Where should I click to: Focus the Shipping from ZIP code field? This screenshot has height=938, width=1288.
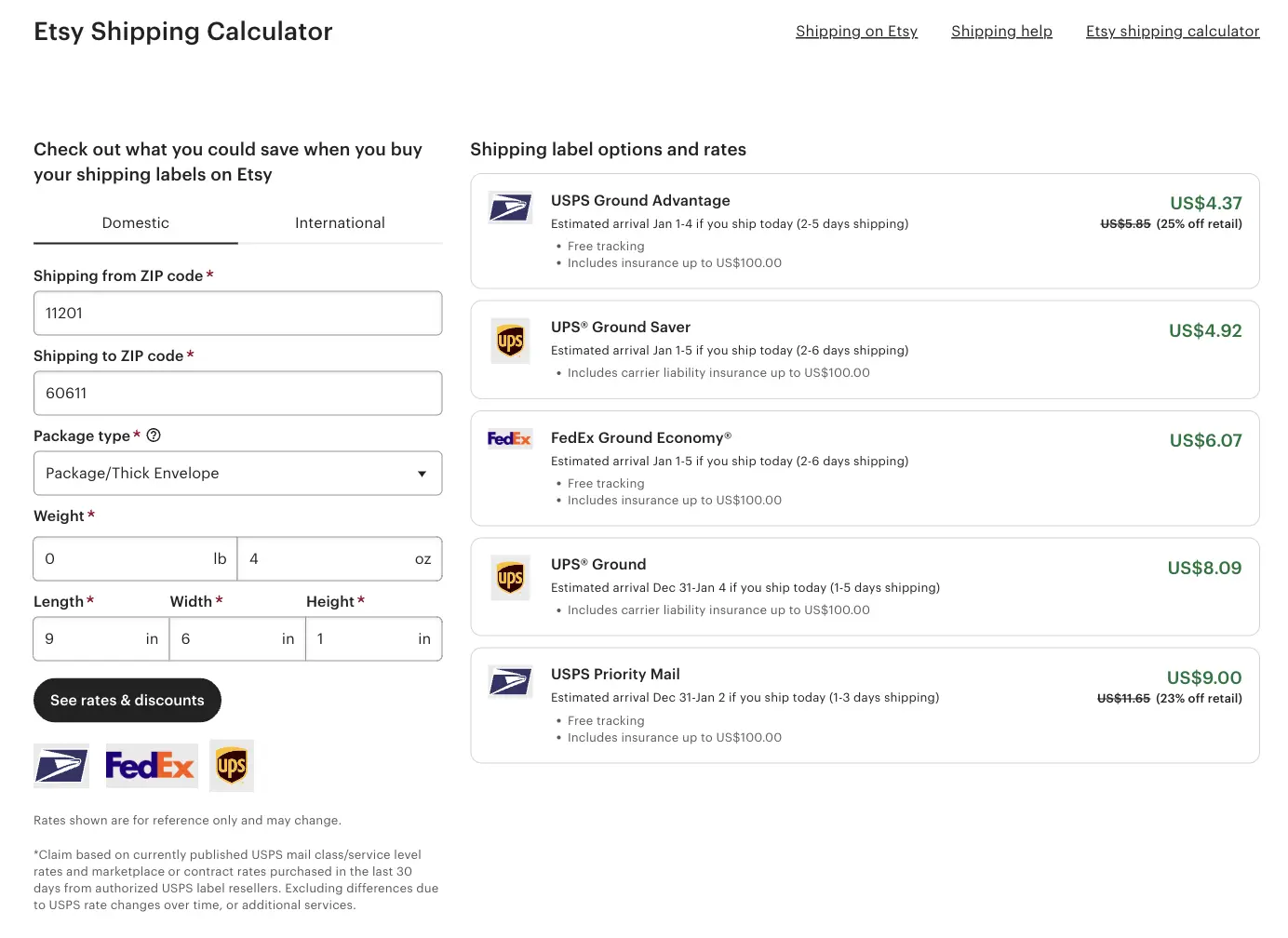(237, 314)
